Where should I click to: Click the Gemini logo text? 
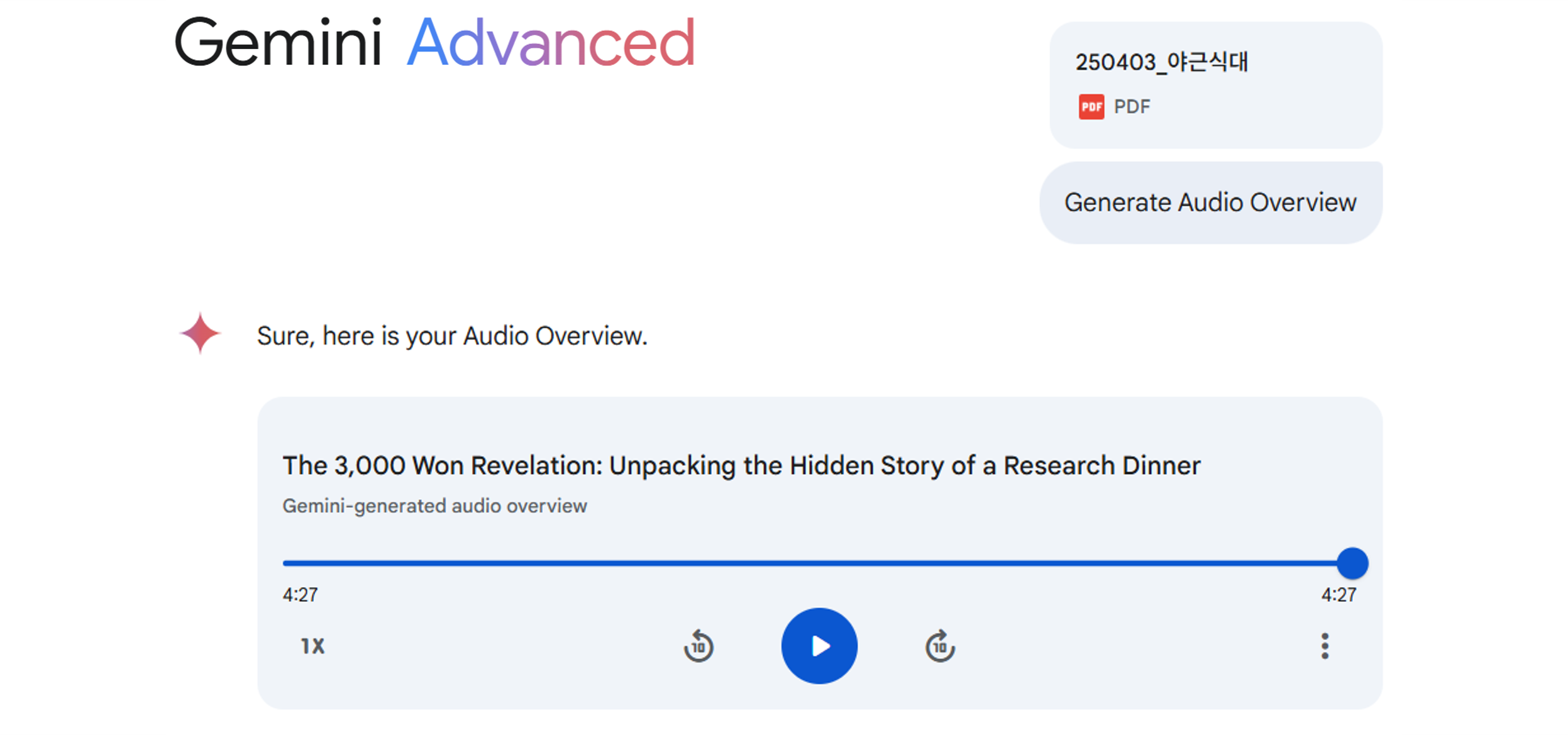point(278,43)
